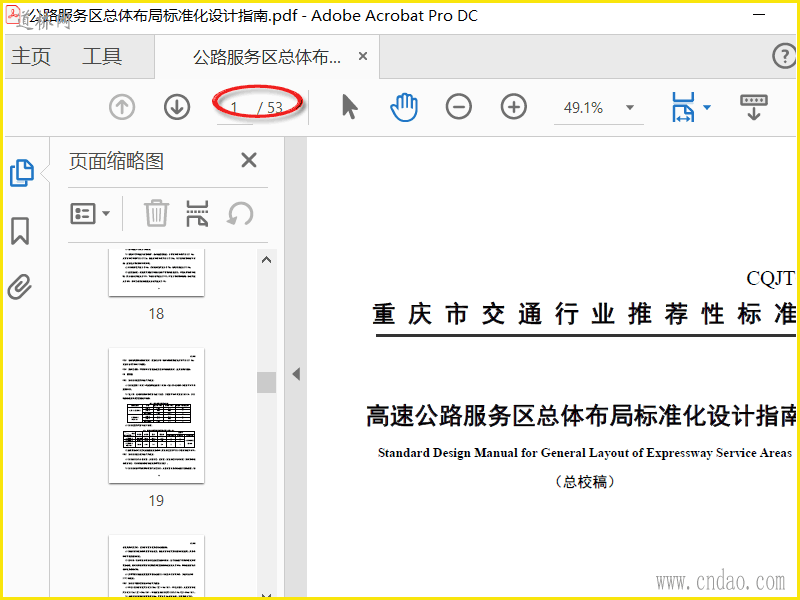Image resolution: width=800 pixels, height=600 pixels.
Task: Open the page thumbnails sidebar icon
Action: tap(22, 173)
